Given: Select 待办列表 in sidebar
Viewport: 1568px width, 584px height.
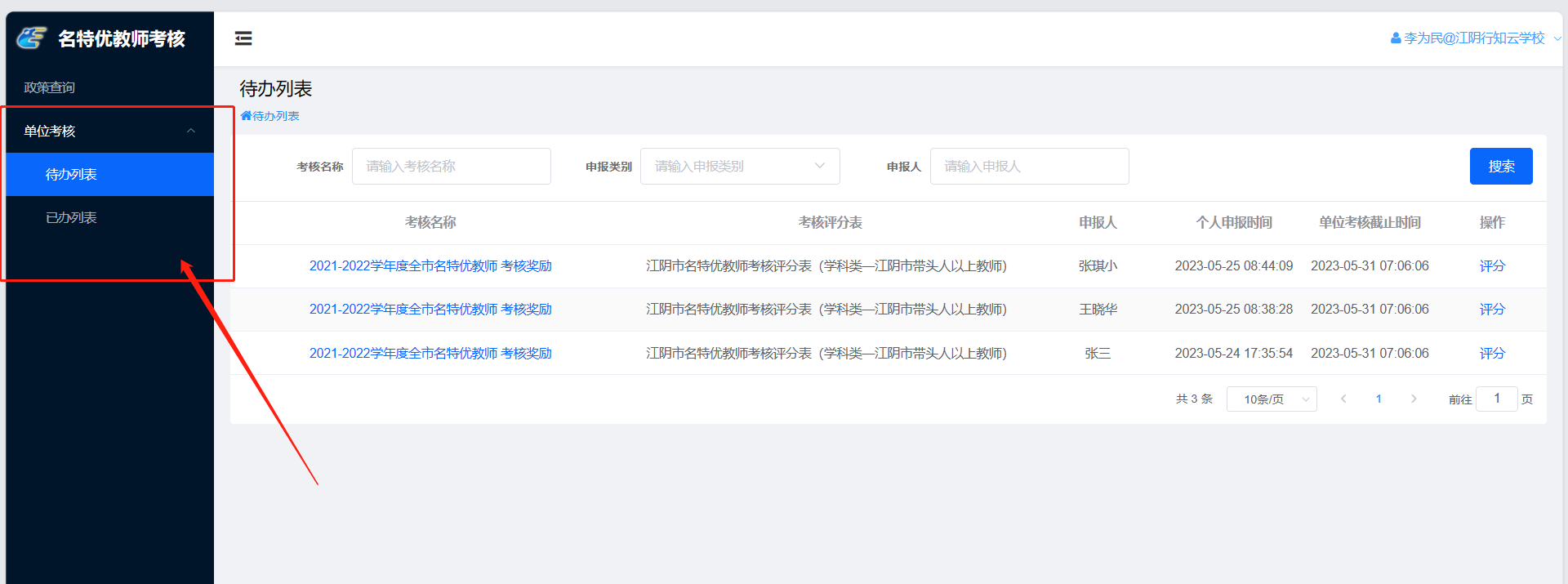Looking at the screenshot, I should click(x=71, y=175).
